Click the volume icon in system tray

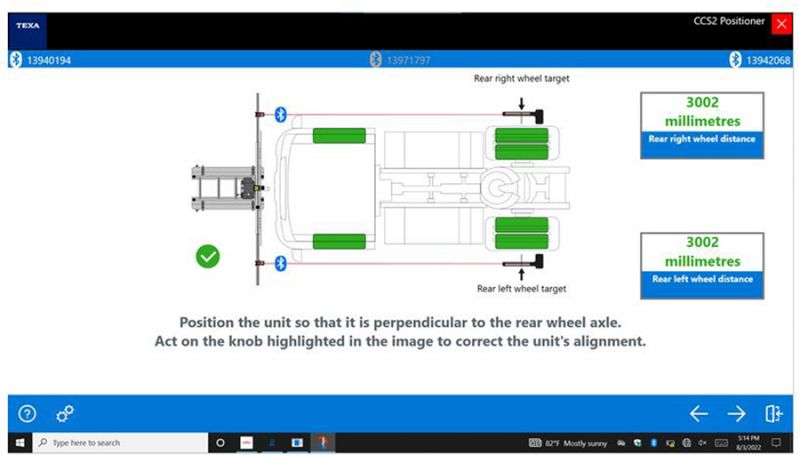tap(703, 443)
